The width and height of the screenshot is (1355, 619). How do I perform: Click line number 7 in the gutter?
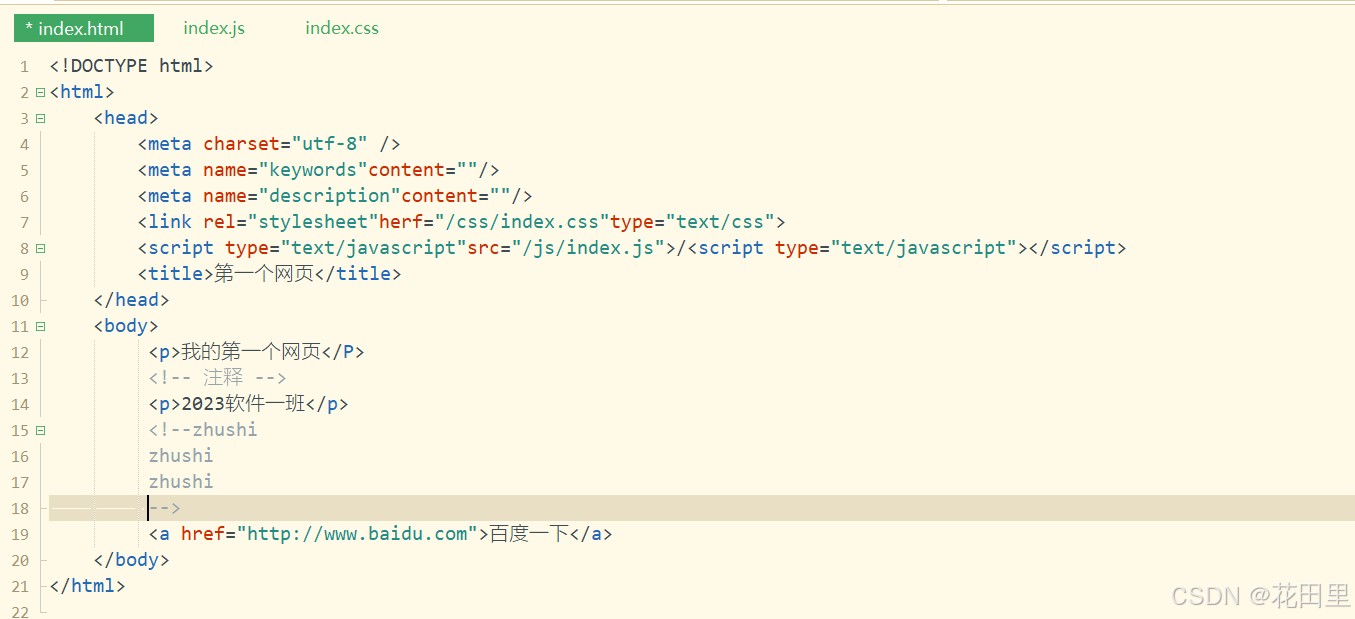[24, 223]
